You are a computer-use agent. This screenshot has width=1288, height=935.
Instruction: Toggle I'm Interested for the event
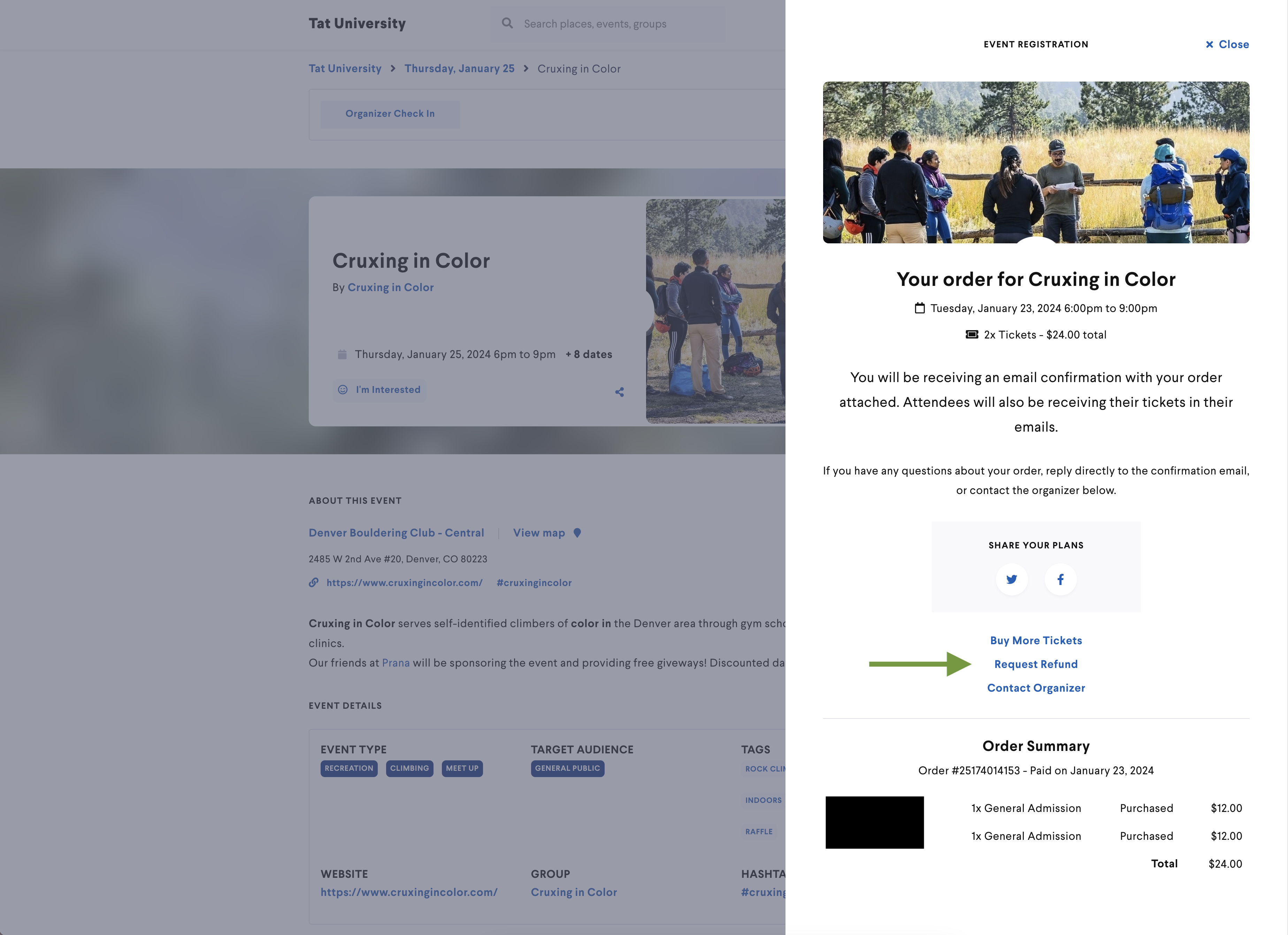[x=379, y=390]
